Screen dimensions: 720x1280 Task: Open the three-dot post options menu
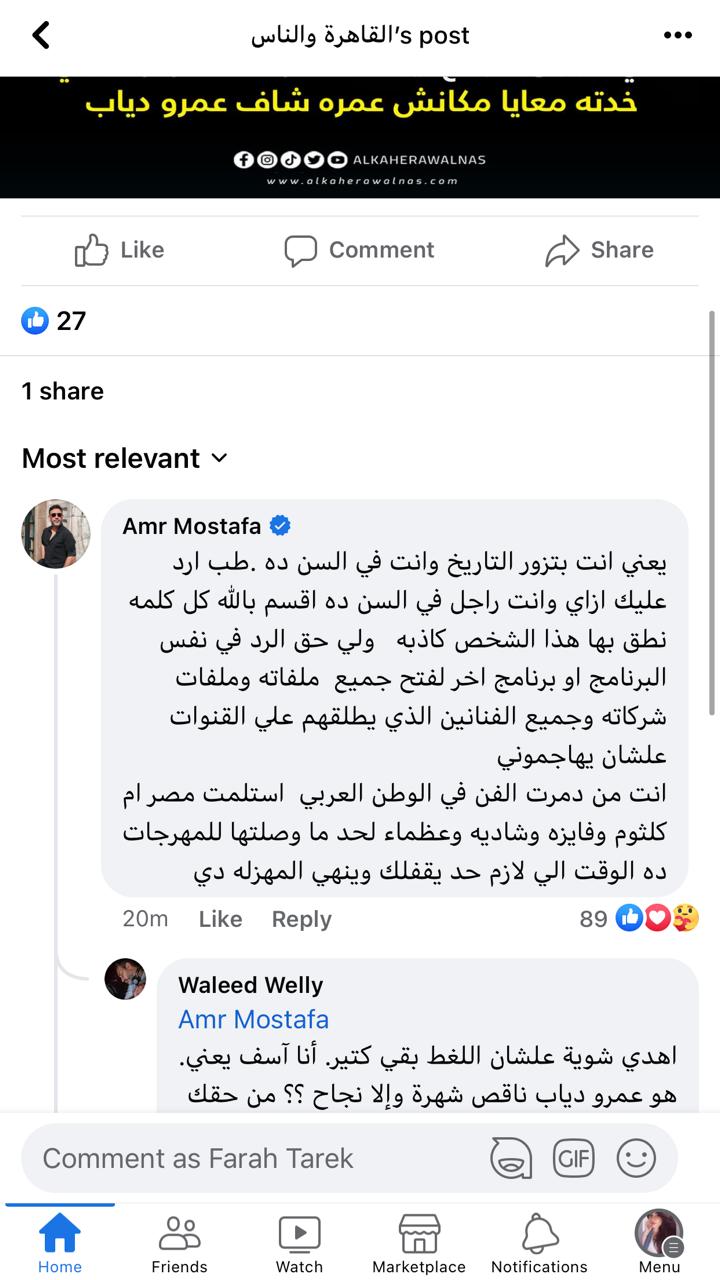point(678,36)
